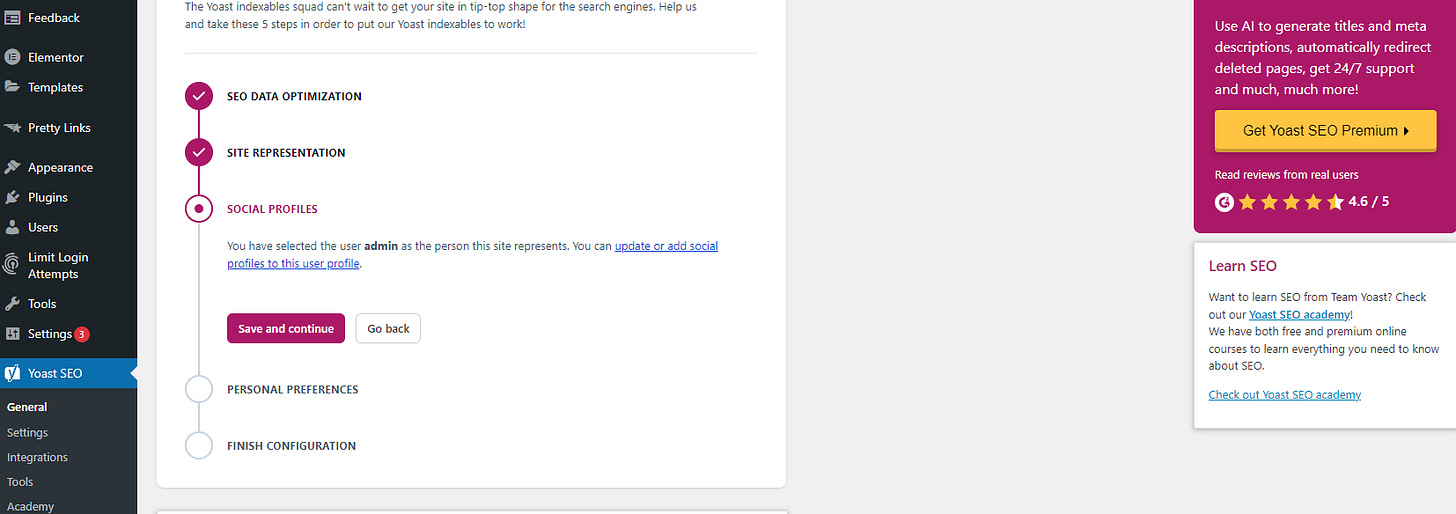1456x514 pixels.
Task: Click the star rating row
Action: coord(1291,202)
